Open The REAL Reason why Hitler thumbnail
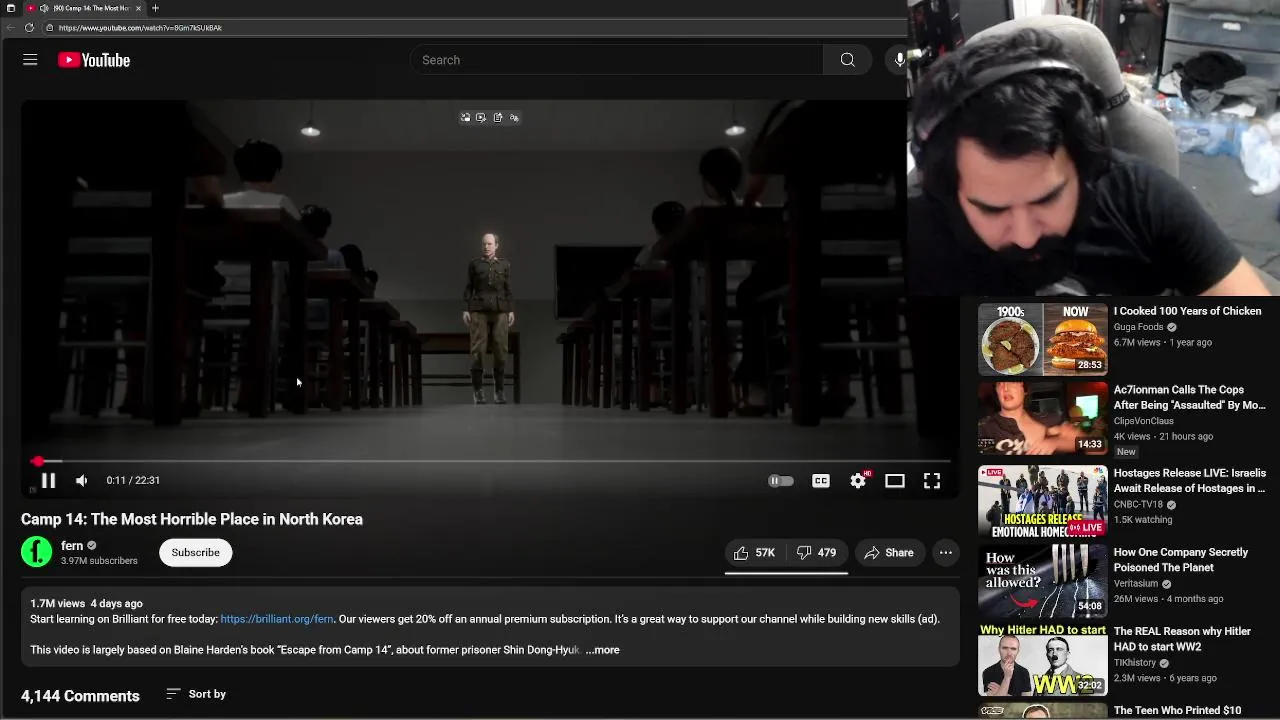Screen dimensions: 1280x720 coord(1043,660)
